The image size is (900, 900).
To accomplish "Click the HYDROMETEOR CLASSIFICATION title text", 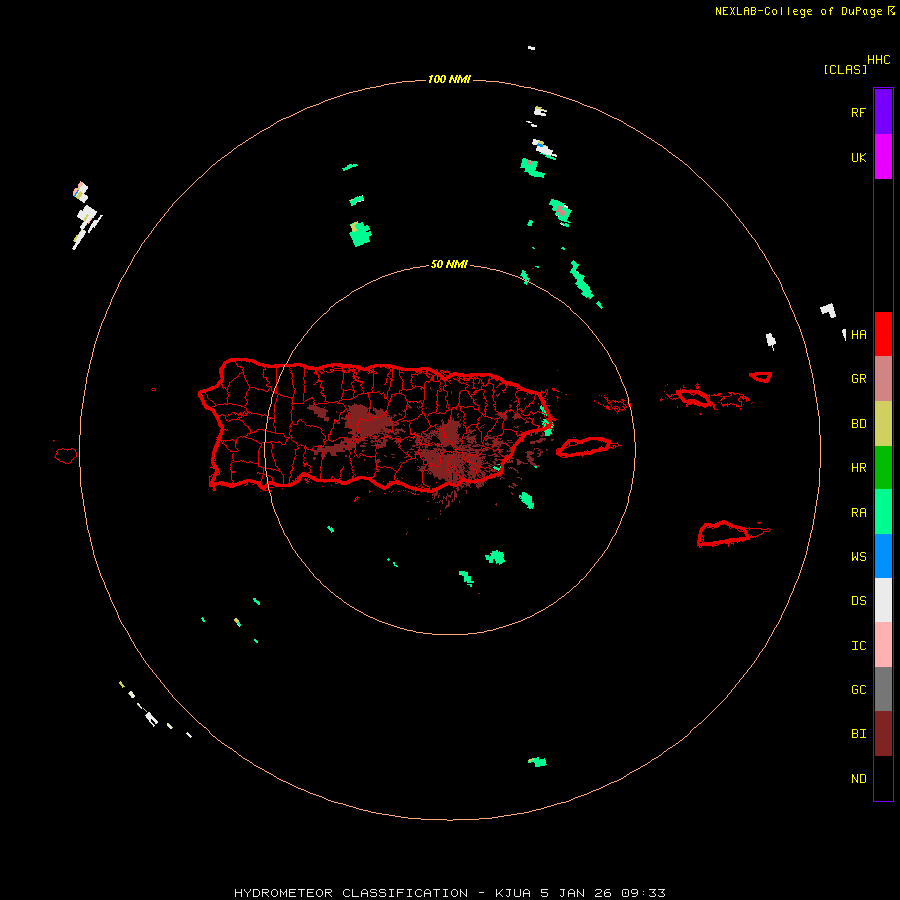I will pos(351,893).
